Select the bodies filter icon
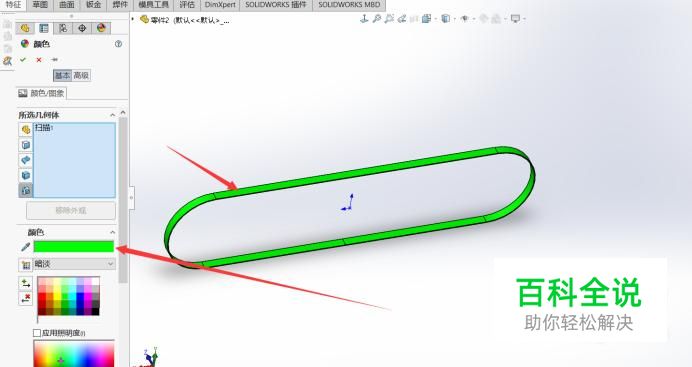 pyautogui.click(x=26, y=175)
